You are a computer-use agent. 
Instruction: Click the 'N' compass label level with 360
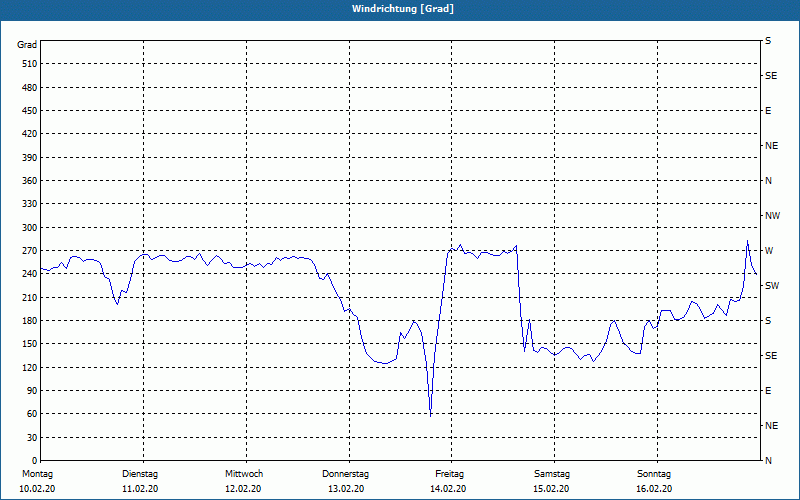tap(768, 181)
